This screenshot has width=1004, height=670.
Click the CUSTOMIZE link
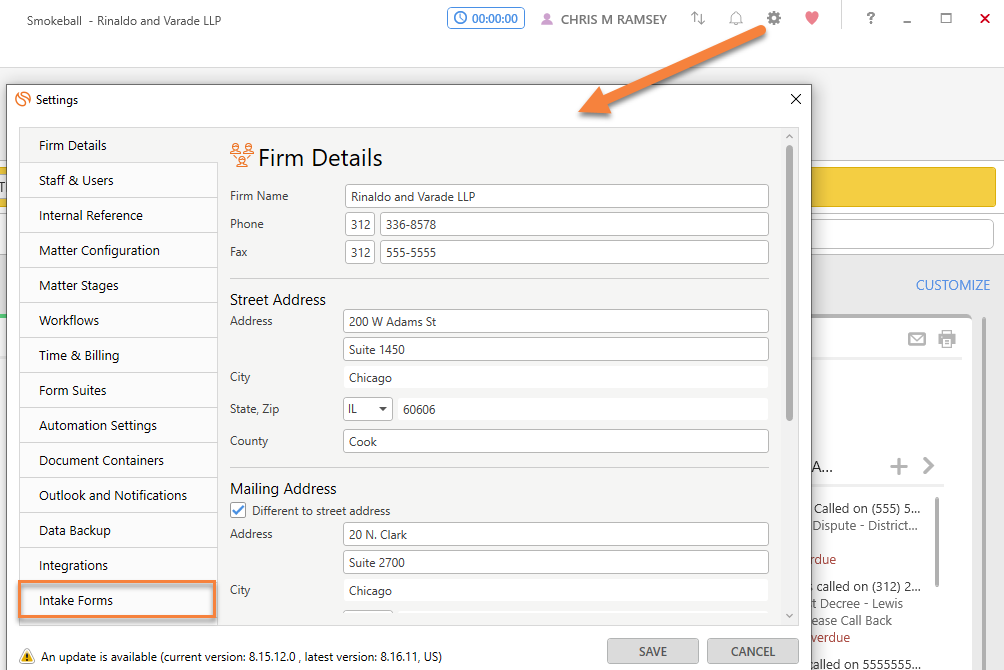click(952, 285)
